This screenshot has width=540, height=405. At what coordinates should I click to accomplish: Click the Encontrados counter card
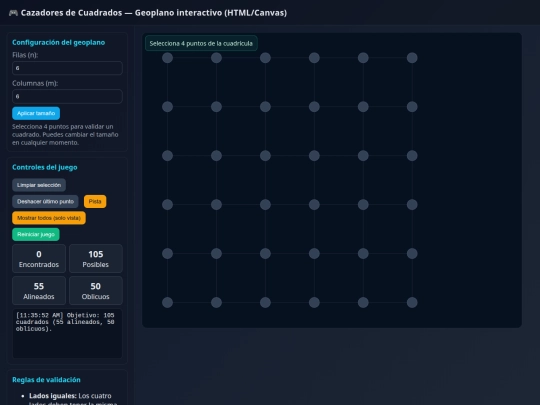point(39,259)
